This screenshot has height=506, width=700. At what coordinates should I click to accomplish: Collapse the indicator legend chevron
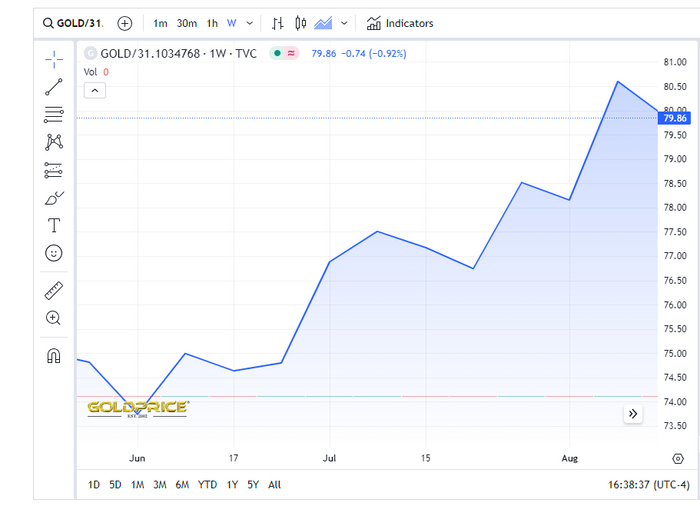point(94,90)
